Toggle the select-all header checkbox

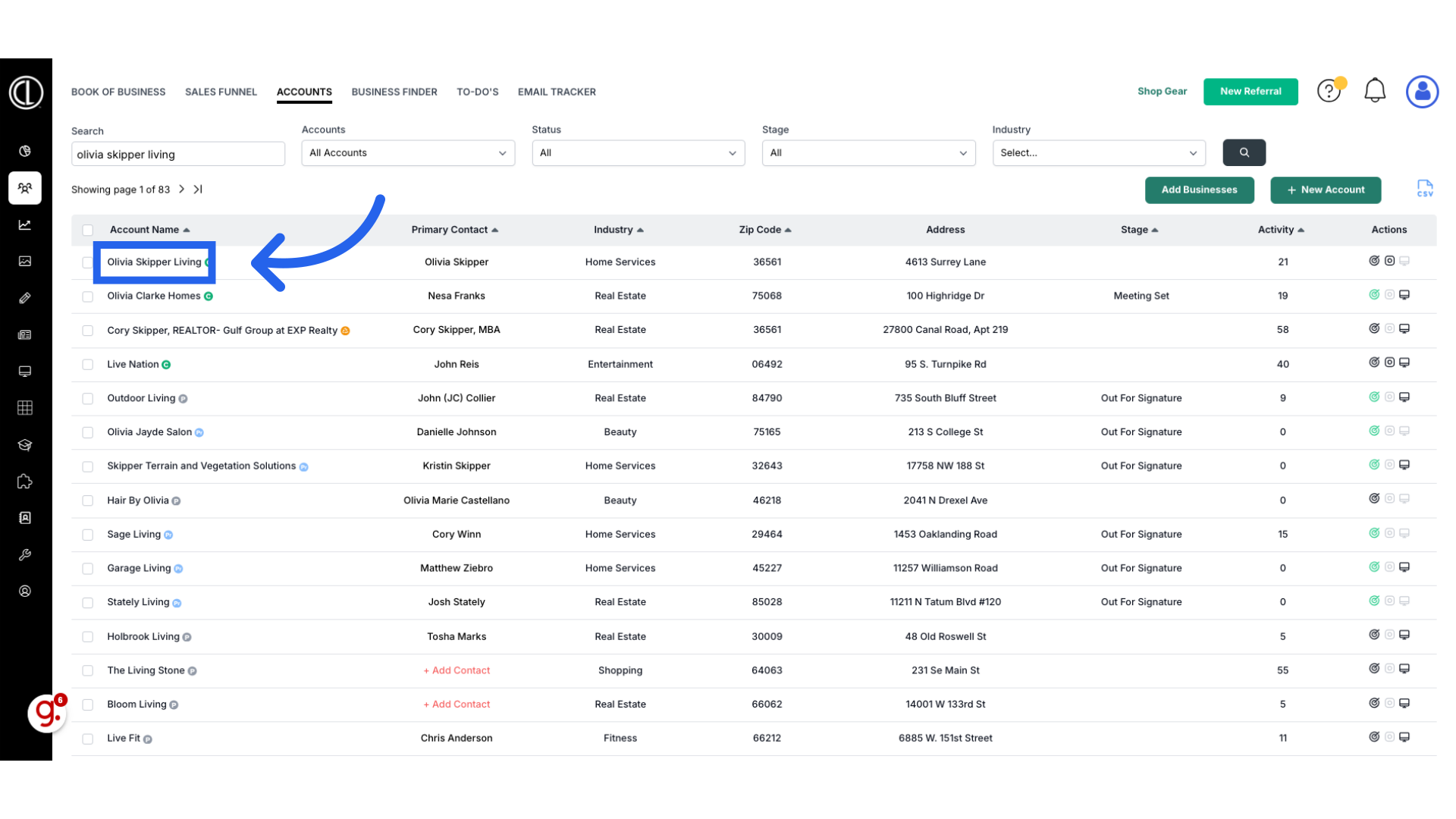point(88,230)
